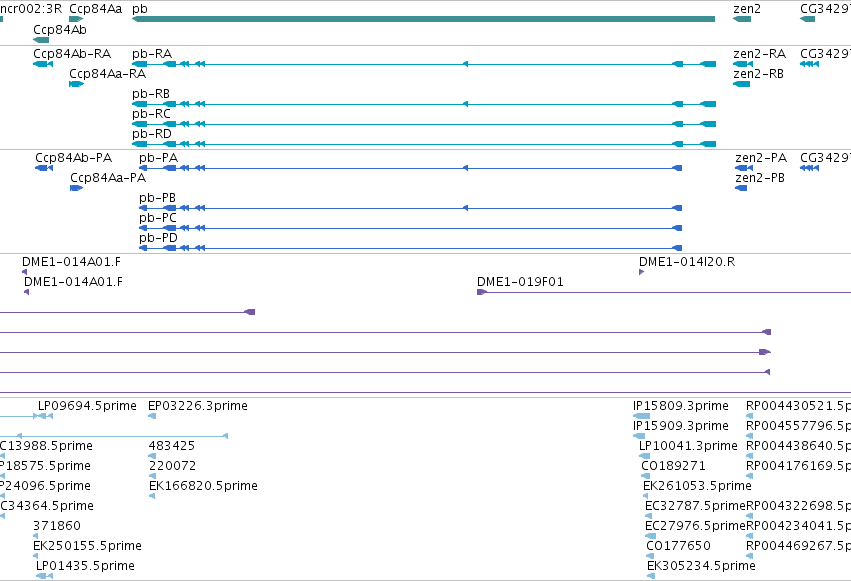Select the Ccp84Aa-RA transcript

(76, 84)
